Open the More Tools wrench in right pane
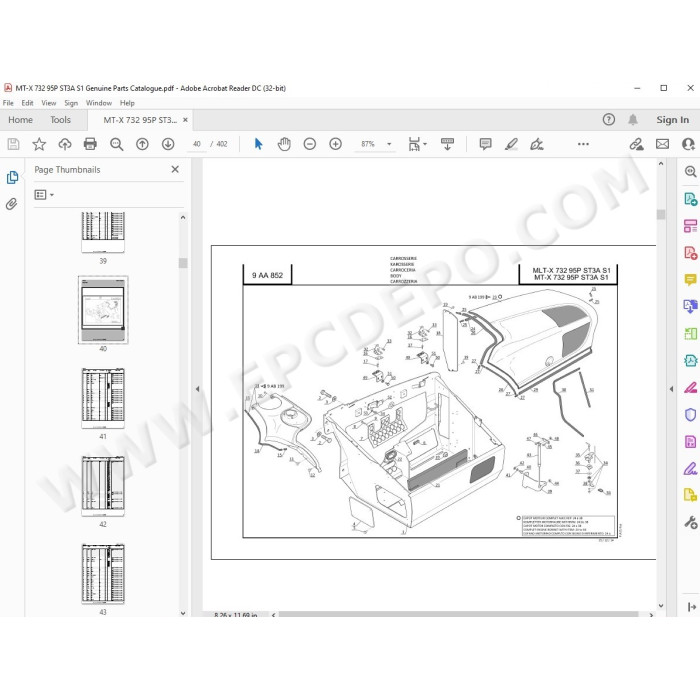This screenshot has width=700, height=700. pos(690,522)
